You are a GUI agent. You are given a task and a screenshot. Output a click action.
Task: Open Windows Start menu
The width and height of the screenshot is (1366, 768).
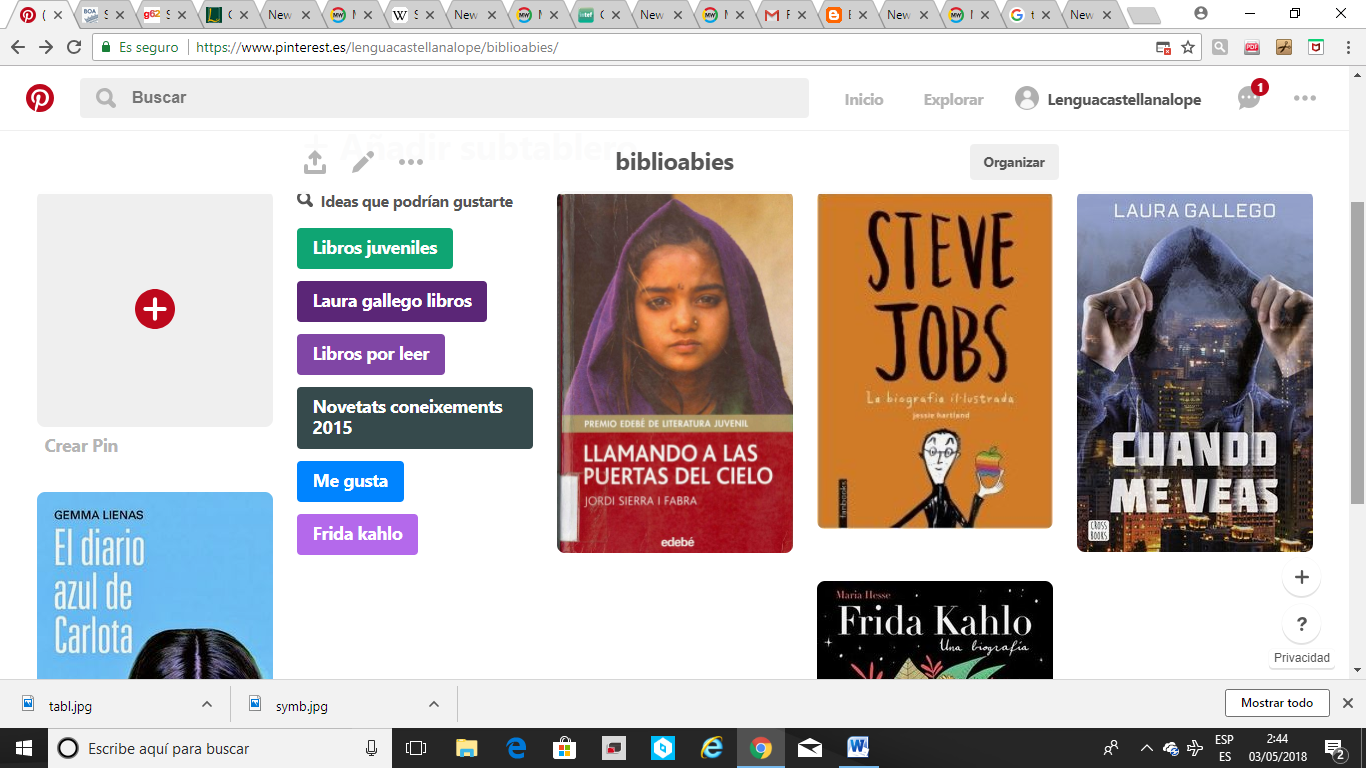[23, 748]
